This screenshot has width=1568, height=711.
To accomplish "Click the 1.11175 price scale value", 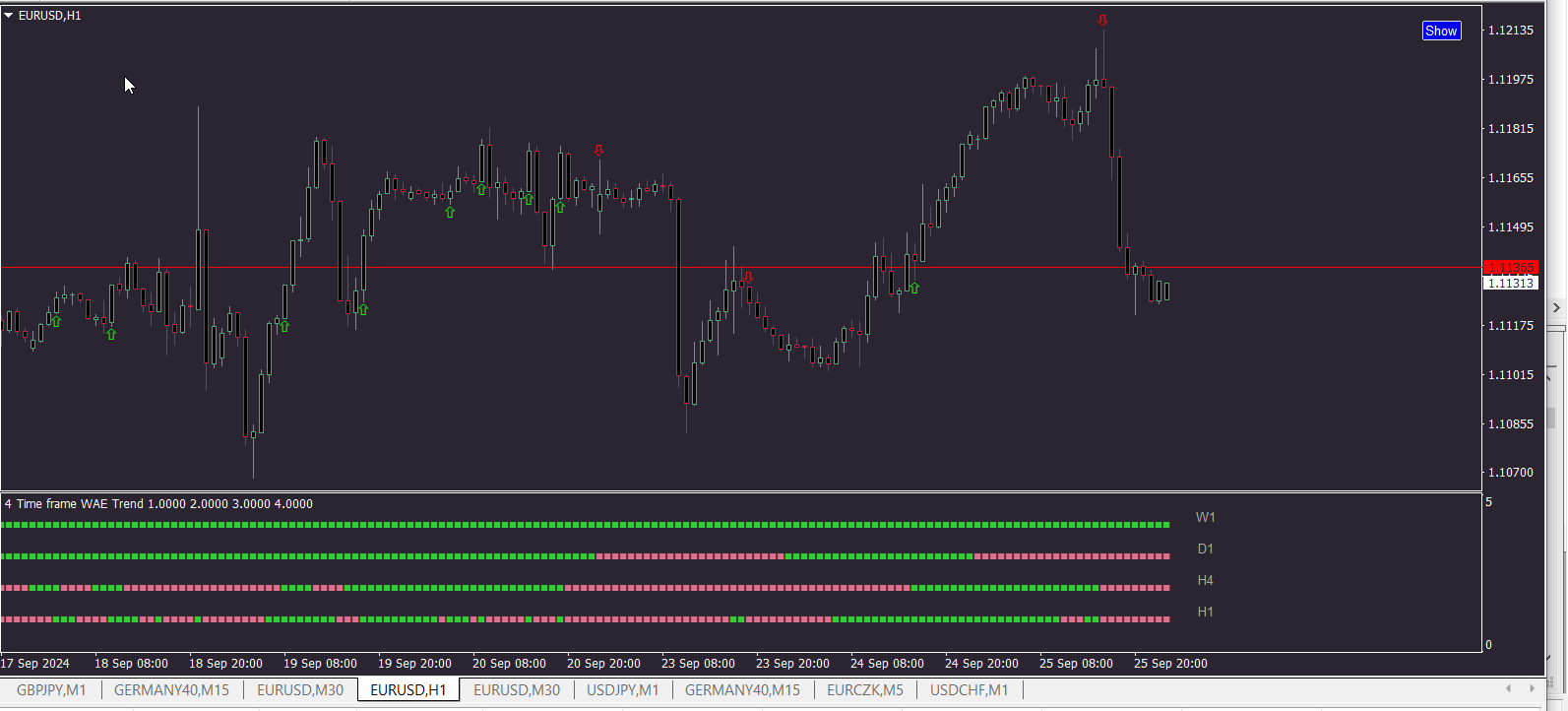I will 1510,326.
